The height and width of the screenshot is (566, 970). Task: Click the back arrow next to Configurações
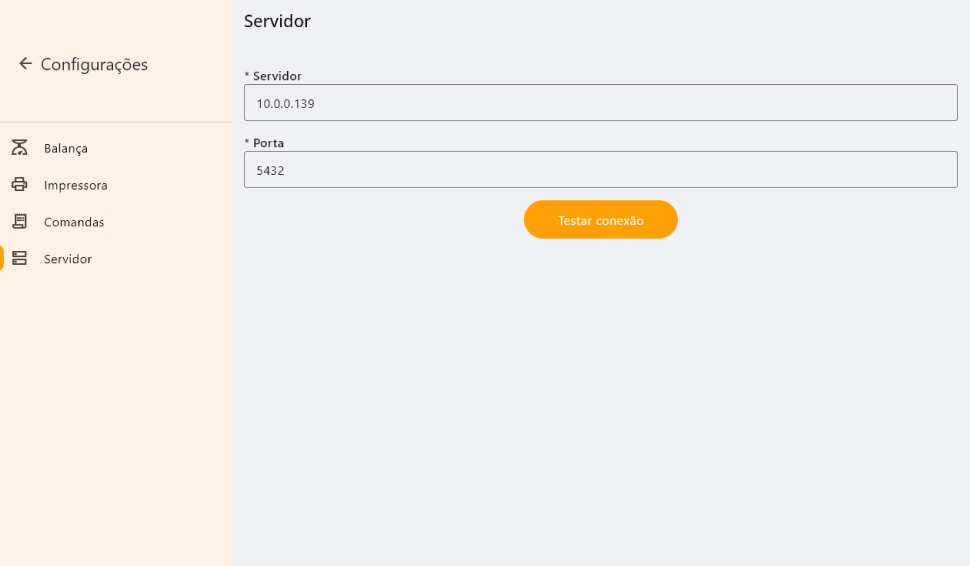[x=25, y=64]
